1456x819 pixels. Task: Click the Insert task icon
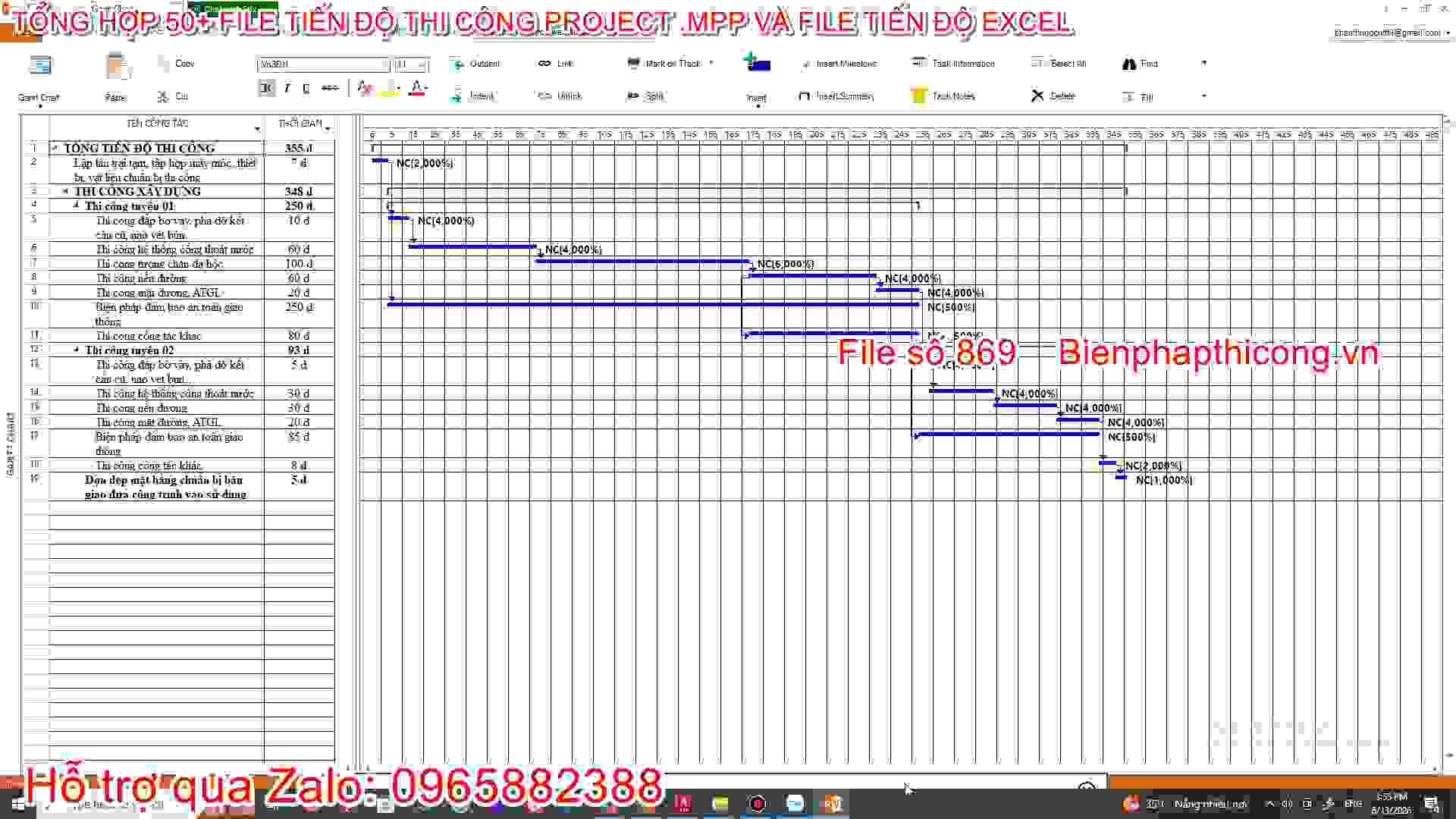pyautogui.click(x=757, y=64)
